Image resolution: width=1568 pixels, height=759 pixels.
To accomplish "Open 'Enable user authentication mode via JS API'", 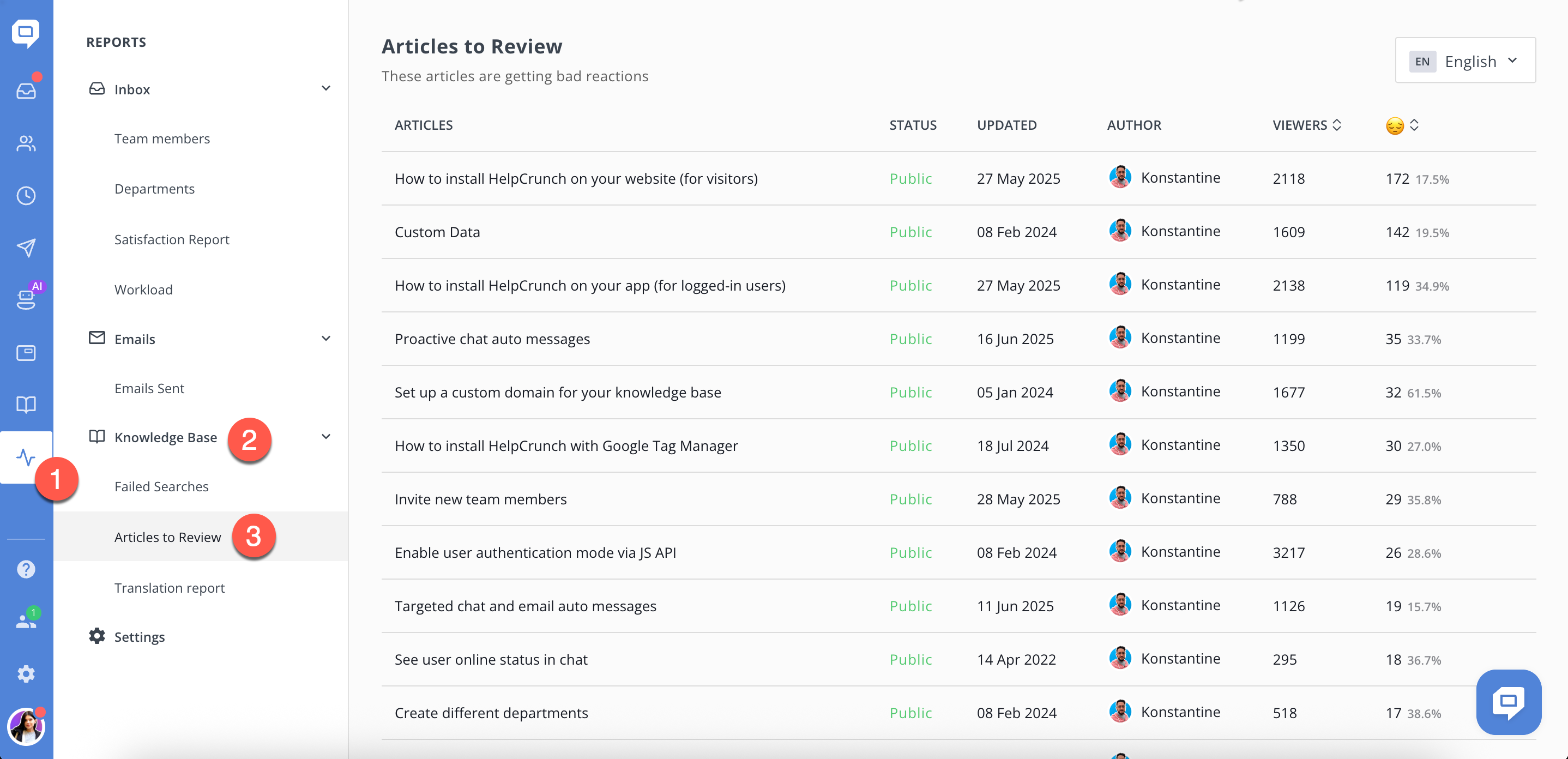I will [535, 553].
